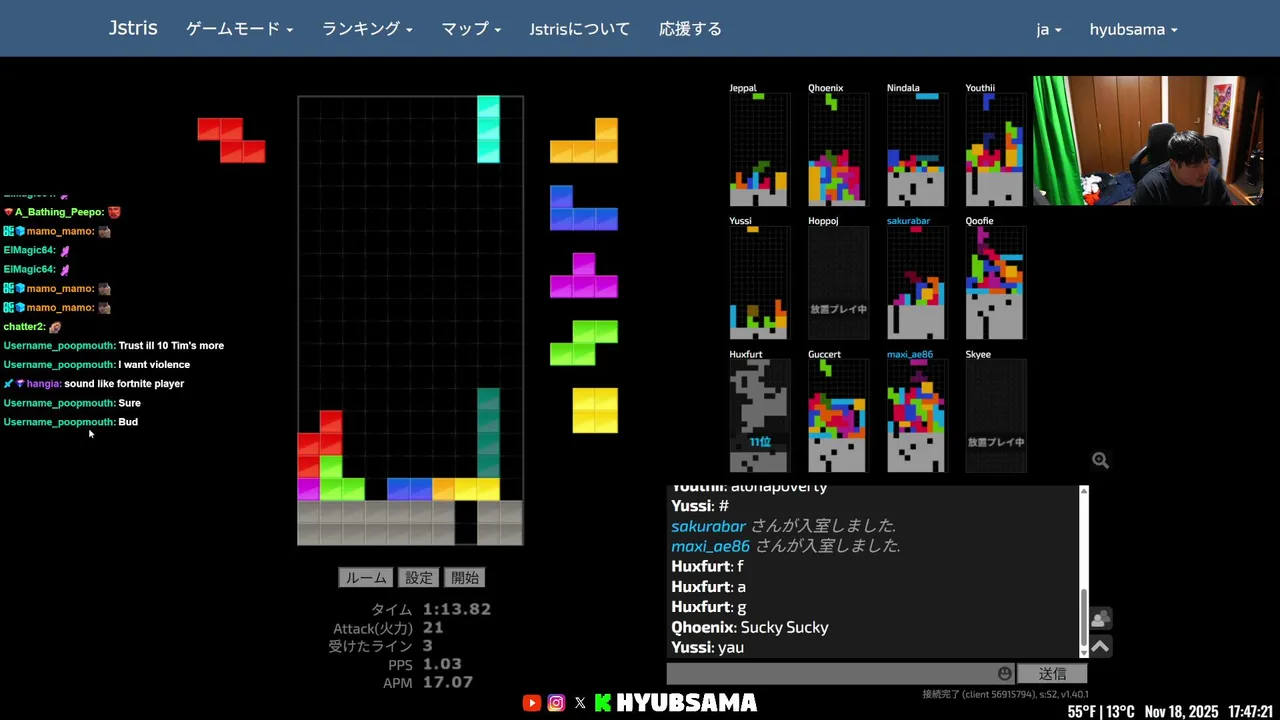Select Nindala's opponent board
1280x720 pixels.
[x=916, y=149]
